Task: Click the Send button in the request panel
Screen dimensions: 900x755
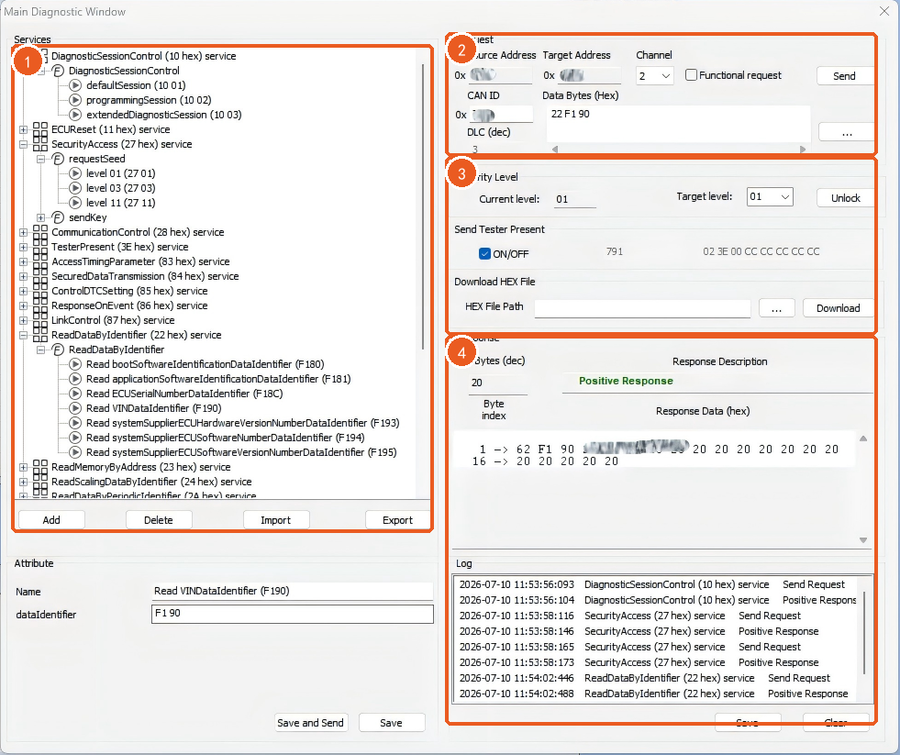Action: (x=844, y=76)
